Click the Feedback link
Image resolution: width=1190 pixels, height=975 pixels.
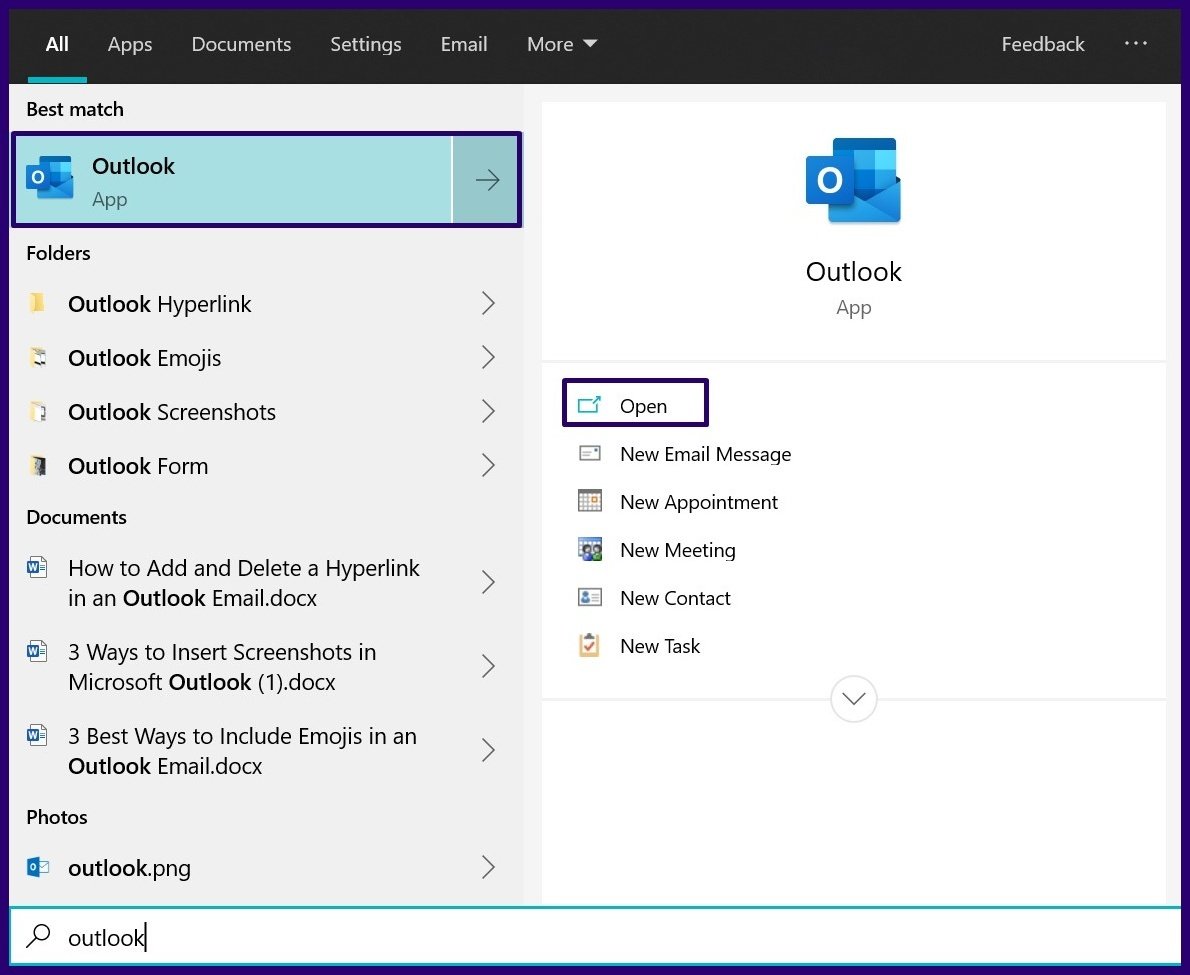pos(1043,44)
